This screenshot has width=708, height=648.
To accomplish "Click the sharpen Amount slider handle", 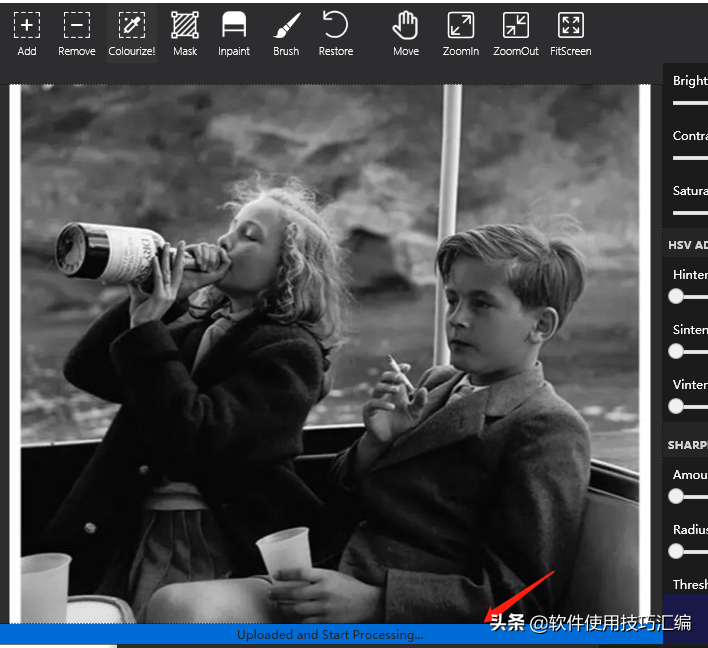I will coord(677,496).
